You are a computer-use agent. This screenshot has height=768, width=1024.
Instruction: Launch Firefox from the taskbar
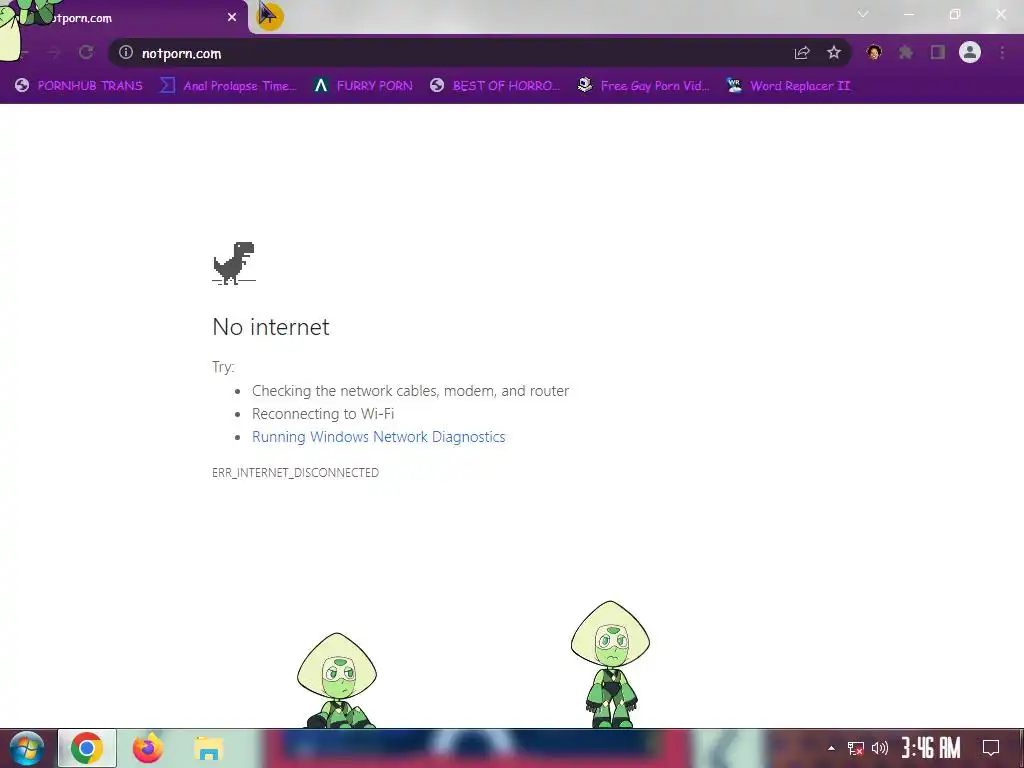pos(148,748)
